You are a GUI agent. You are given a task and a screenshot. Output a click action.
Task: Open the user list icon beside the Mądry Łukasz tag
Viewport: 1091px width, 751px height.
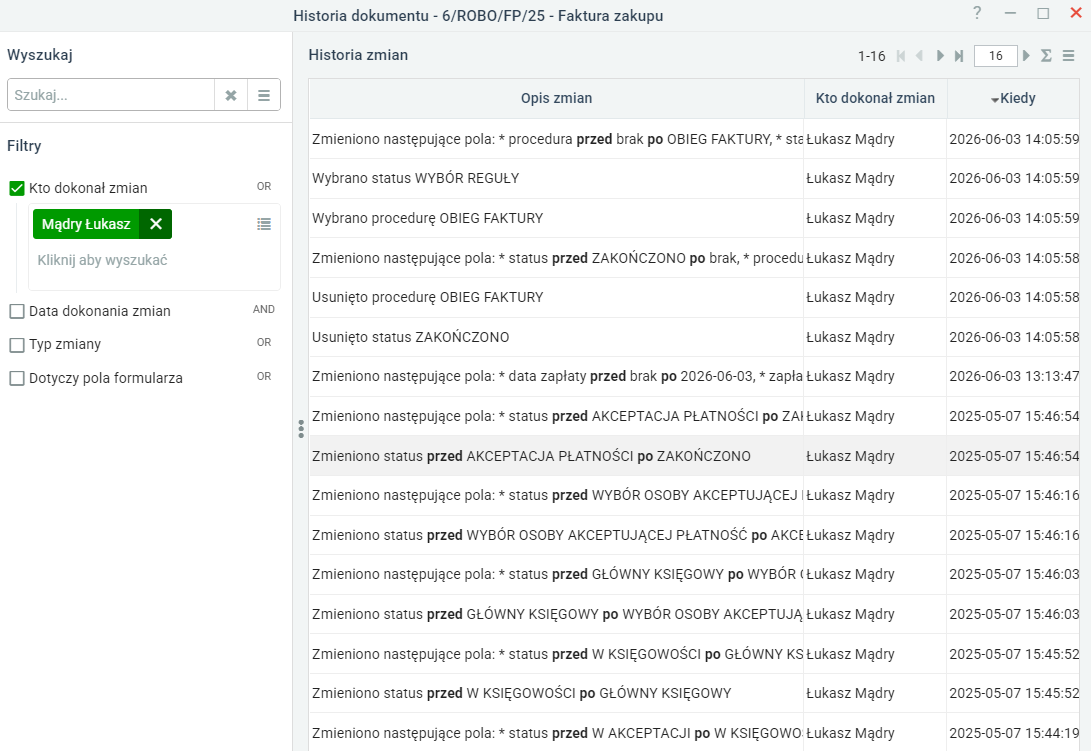tap(264, 224)
